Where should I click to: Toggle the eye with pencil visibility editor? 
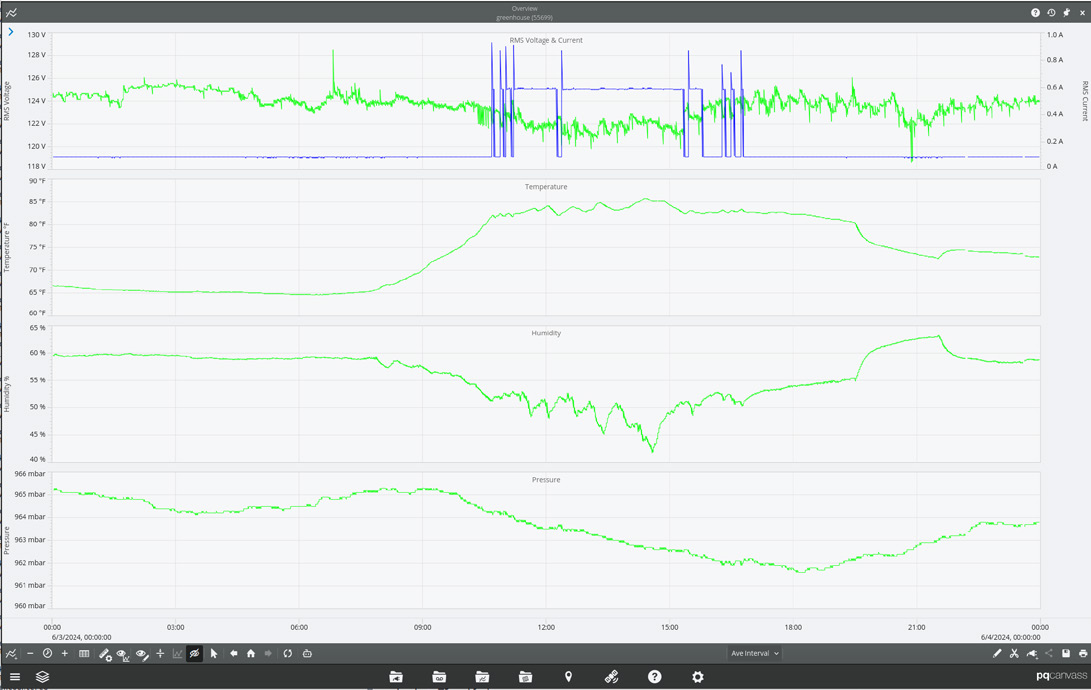pos(141,654)
